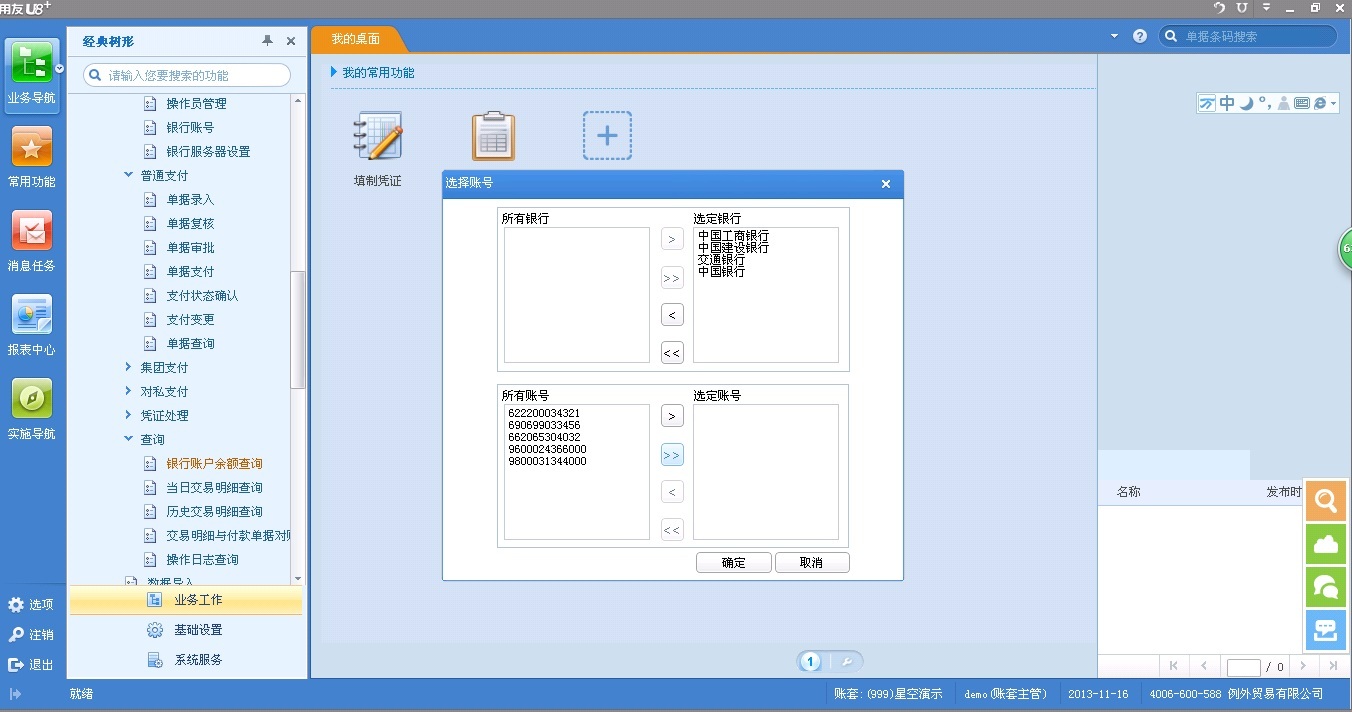Open 选项 gear at sidebar bottom
This screenshot has width=1352, height=712.
coord(16,605)
